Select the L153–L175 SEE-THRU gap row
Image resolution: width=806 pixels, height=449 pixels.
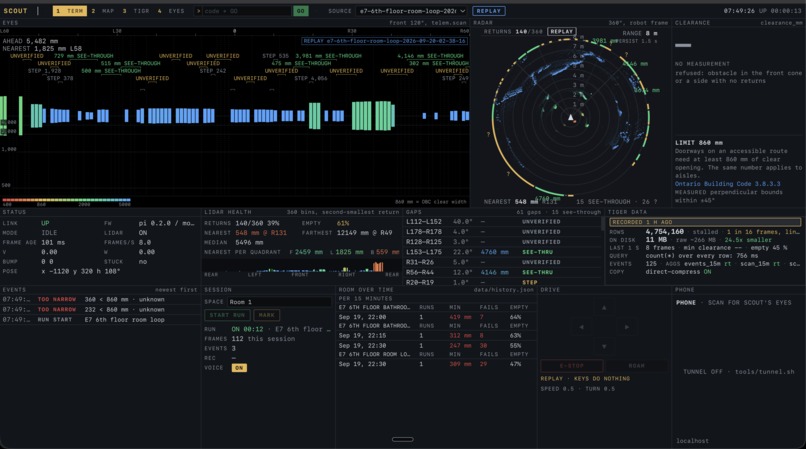tap(502, 252)
